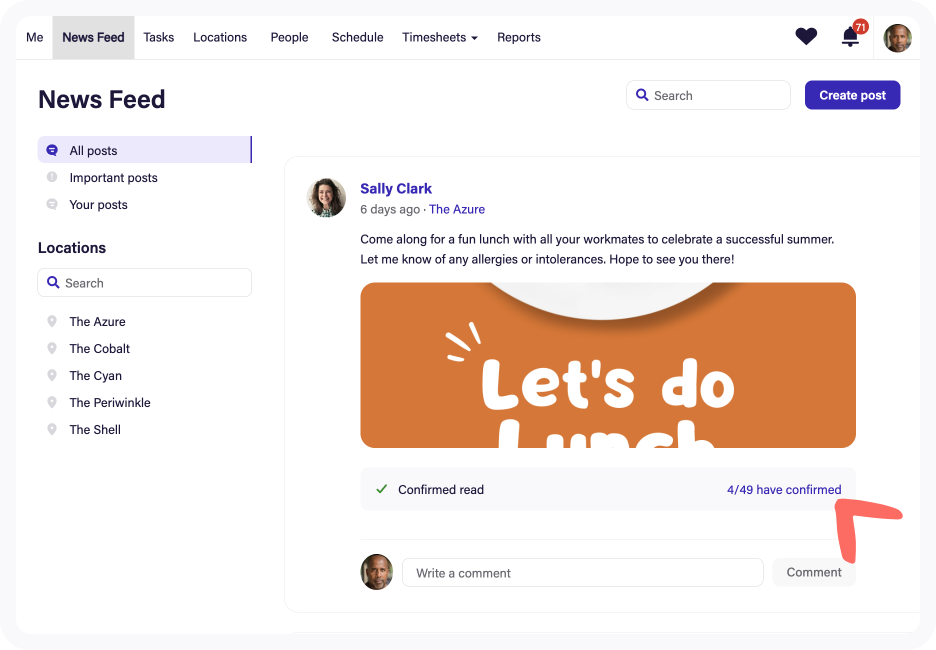Click the favorites heart icon
Viewport: 936px width, 650px height.
pyautogui.click(x=806, y=36)
